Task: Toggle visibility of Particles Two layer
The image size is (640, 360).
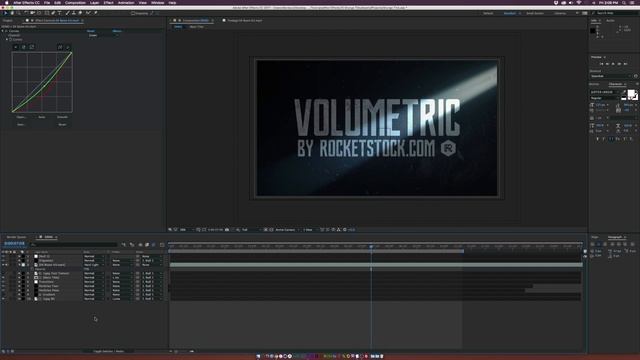Action: pyautogui.click(x=3, y=286)
